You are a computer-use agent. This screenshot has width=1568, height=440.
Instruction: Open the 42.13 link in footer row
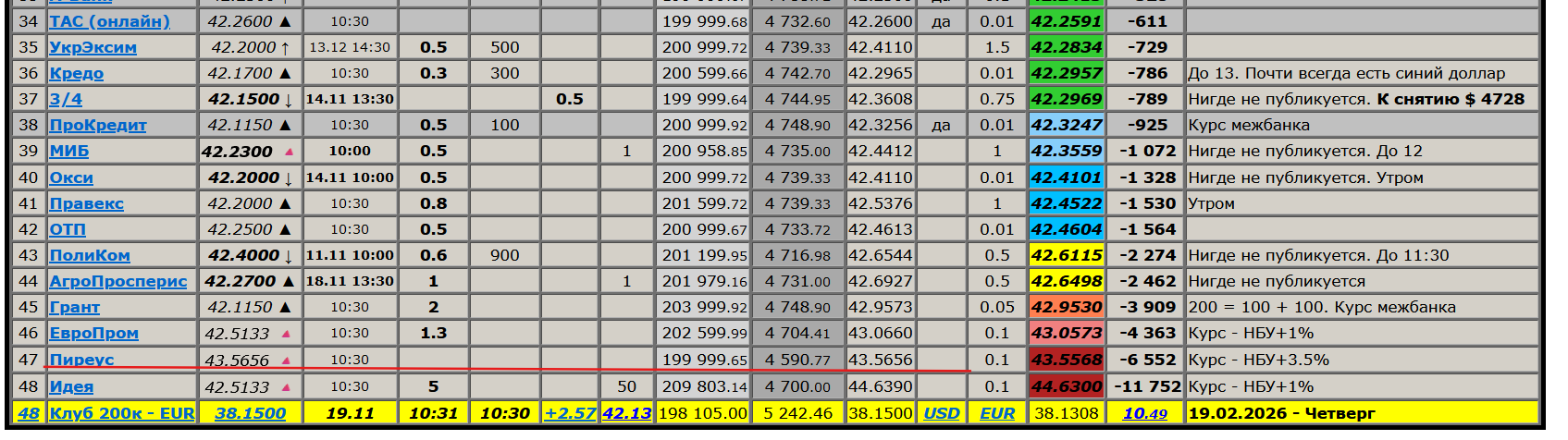point(627,413)
